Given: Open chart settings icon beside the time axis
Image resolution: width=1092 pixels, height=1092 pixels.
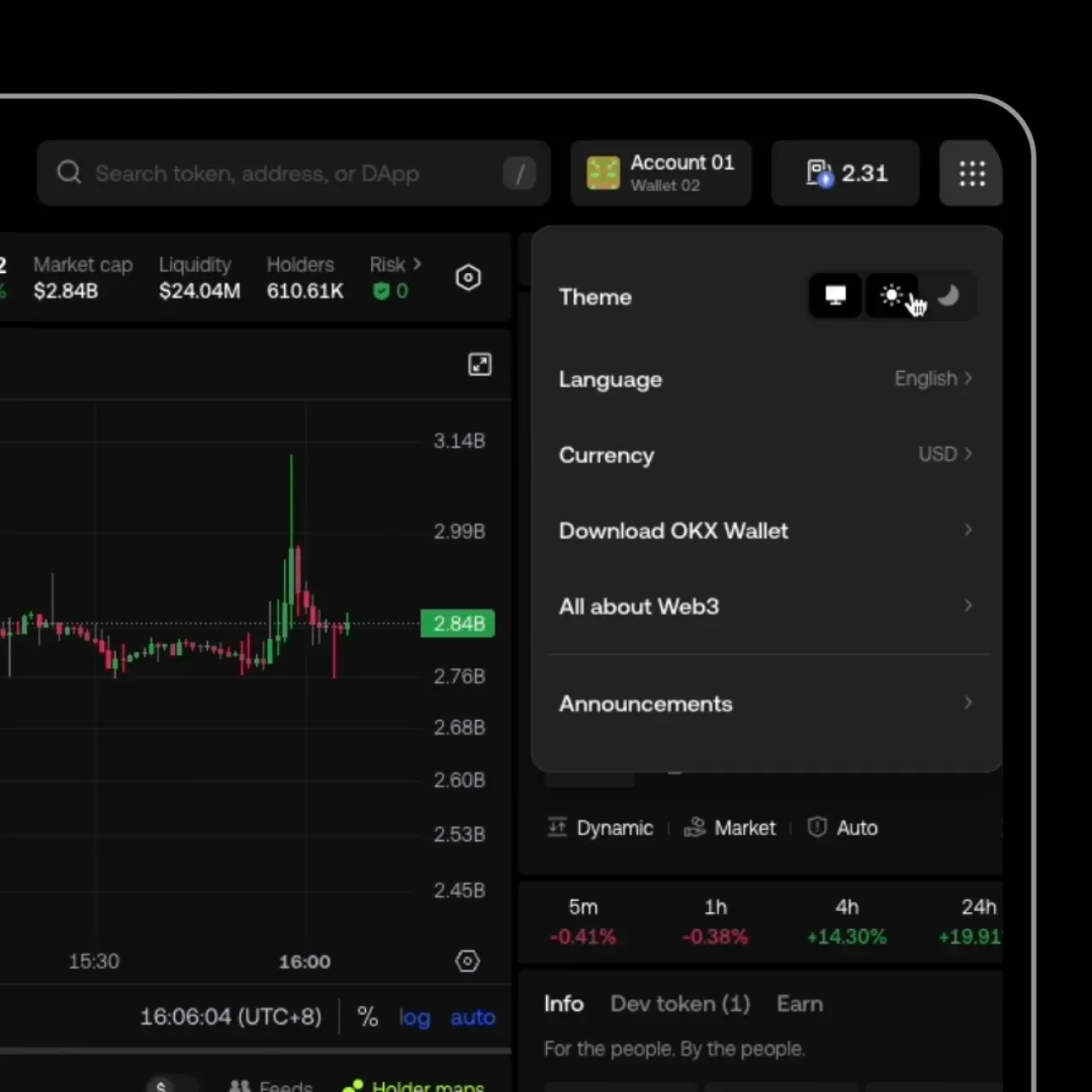Looking at the screenshot, I should click(x=468, y=961).
